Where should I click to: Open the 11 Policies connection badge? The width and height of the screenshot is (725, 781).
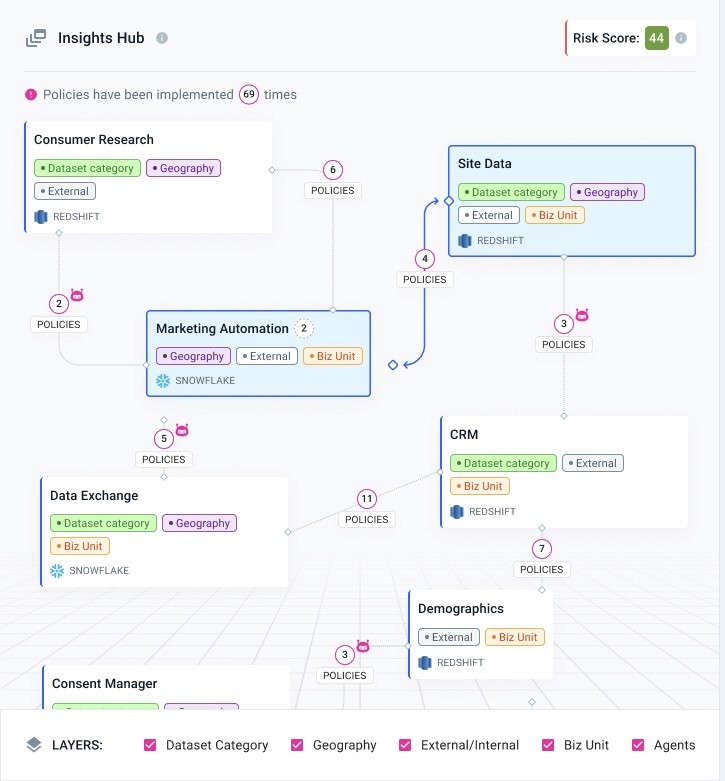pyautogui.click(x=367, y=499)
